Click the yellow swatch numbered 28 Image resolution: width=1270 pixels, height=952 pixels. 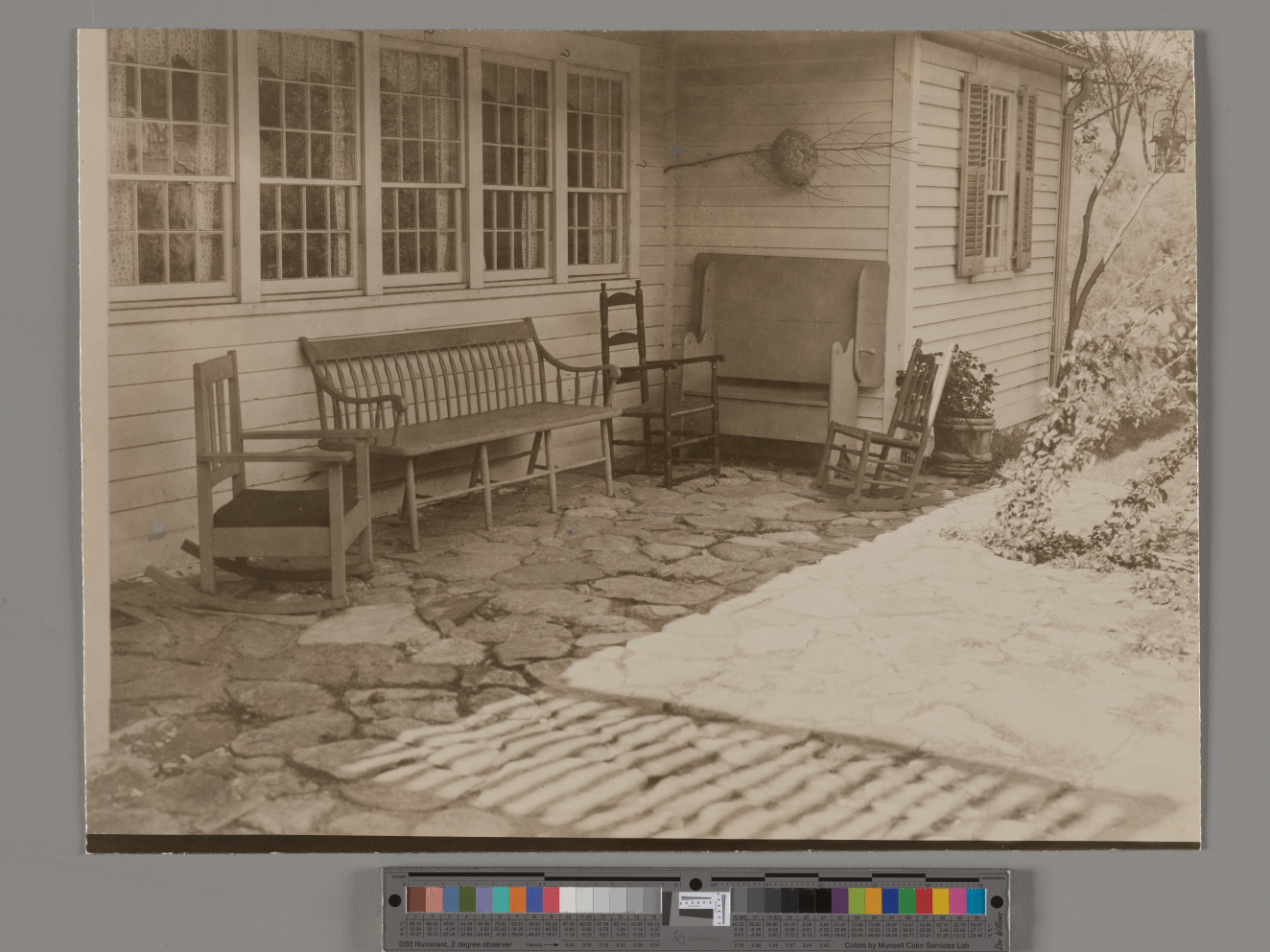tap(940, 900)
